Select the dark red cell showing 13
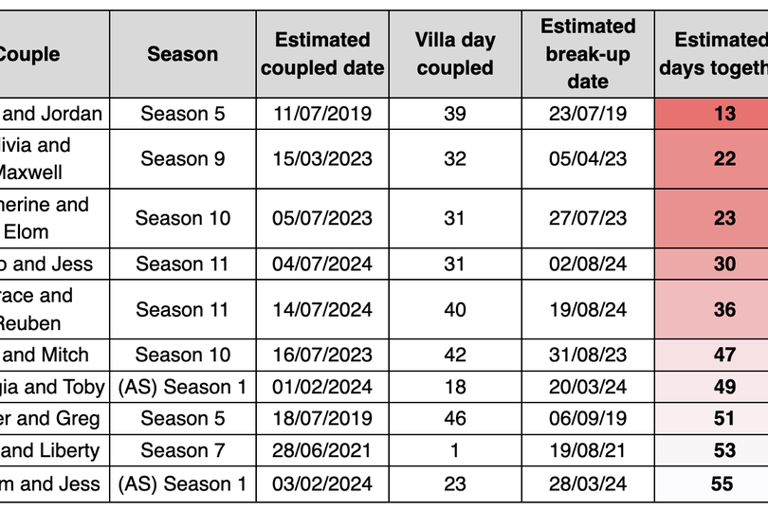The image size is (768, 511). click(x=723, y=113)
